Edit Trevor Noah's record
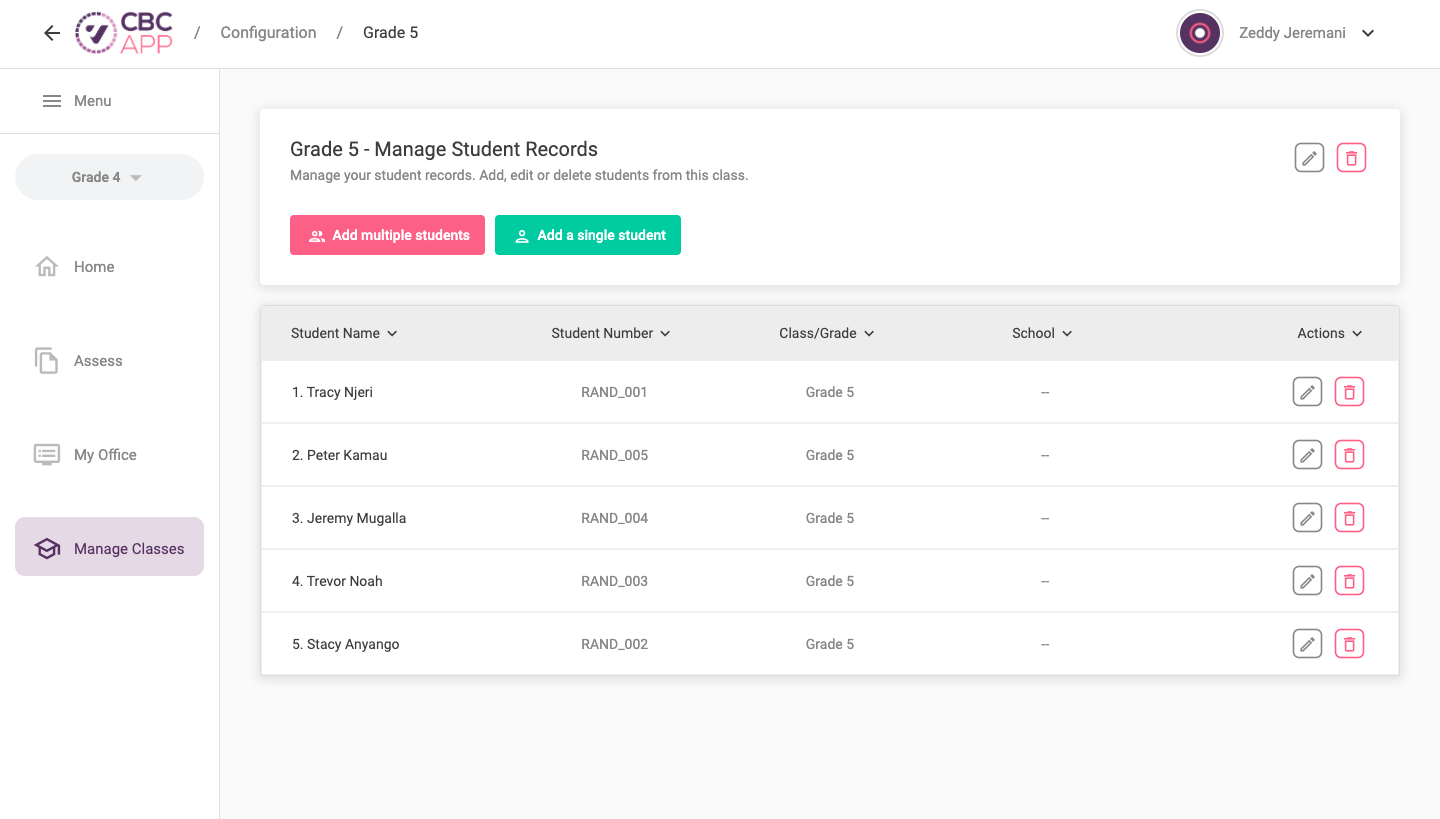Image resolution: width=1440 pixels, height=819 pixels. click(1308, 581)
